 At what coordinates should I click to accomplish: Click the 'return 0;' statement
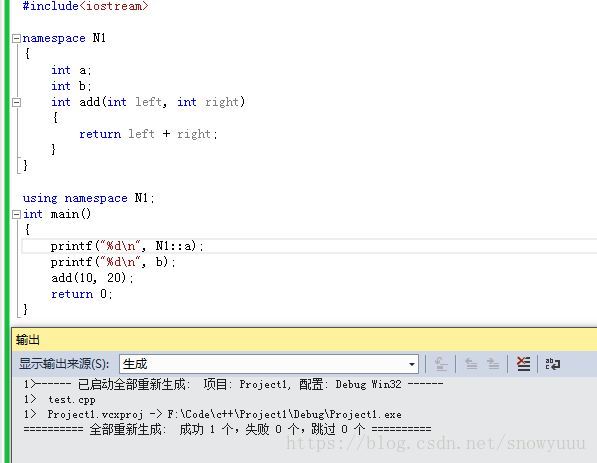click(81, 294)
